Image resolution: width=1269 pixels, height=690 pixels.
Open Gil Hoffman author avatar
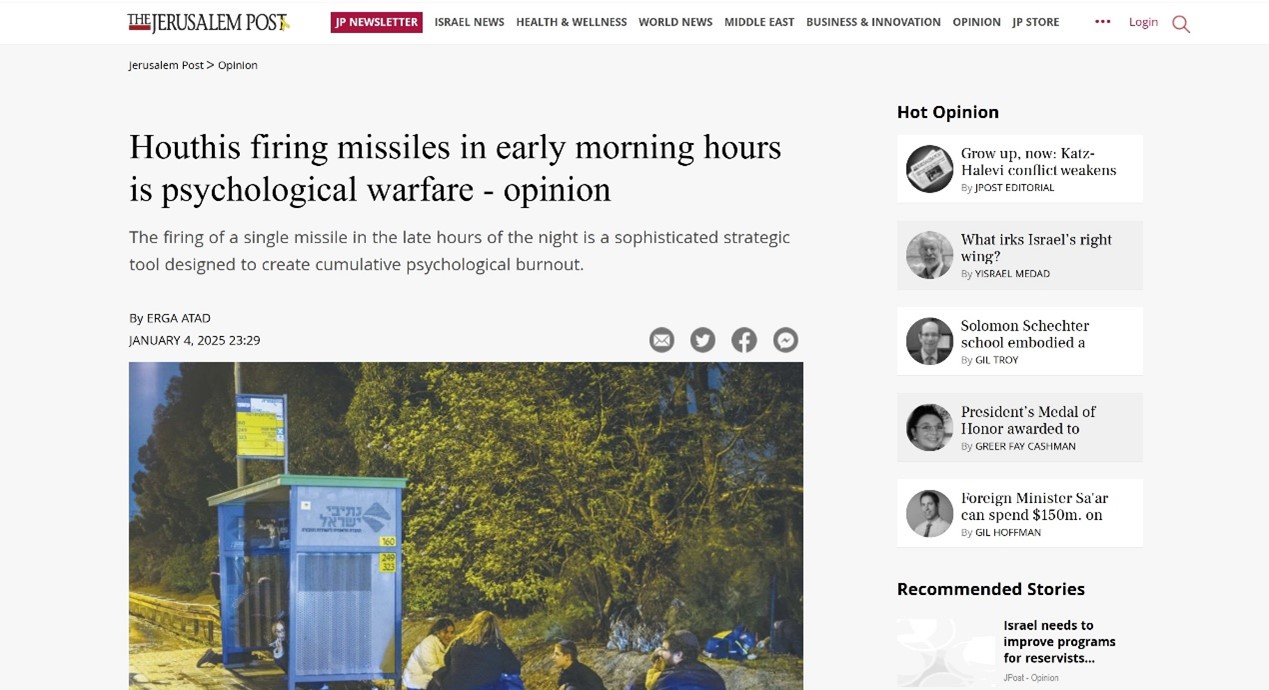coord(930,514)
